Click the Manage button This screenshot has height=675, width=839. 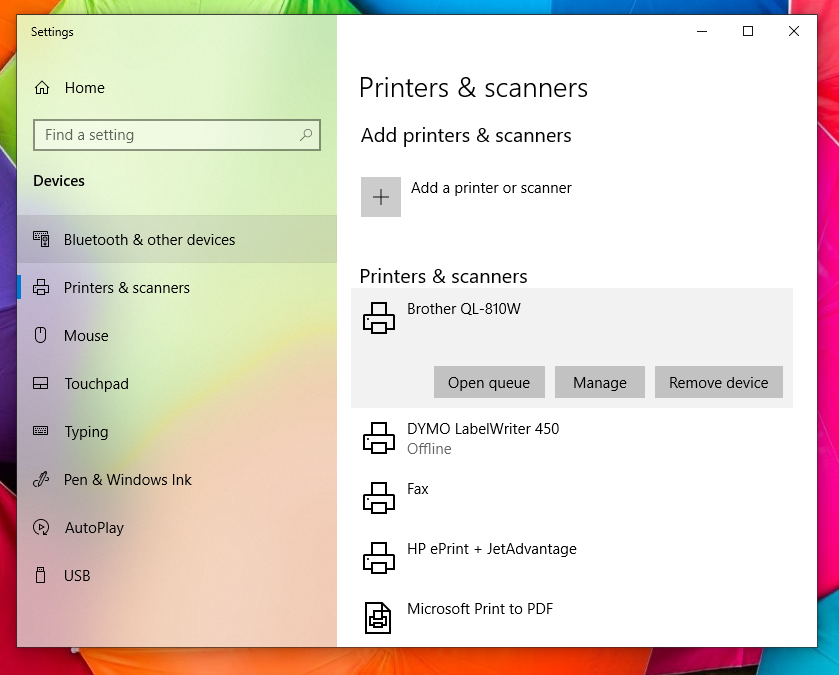(599, 382)
